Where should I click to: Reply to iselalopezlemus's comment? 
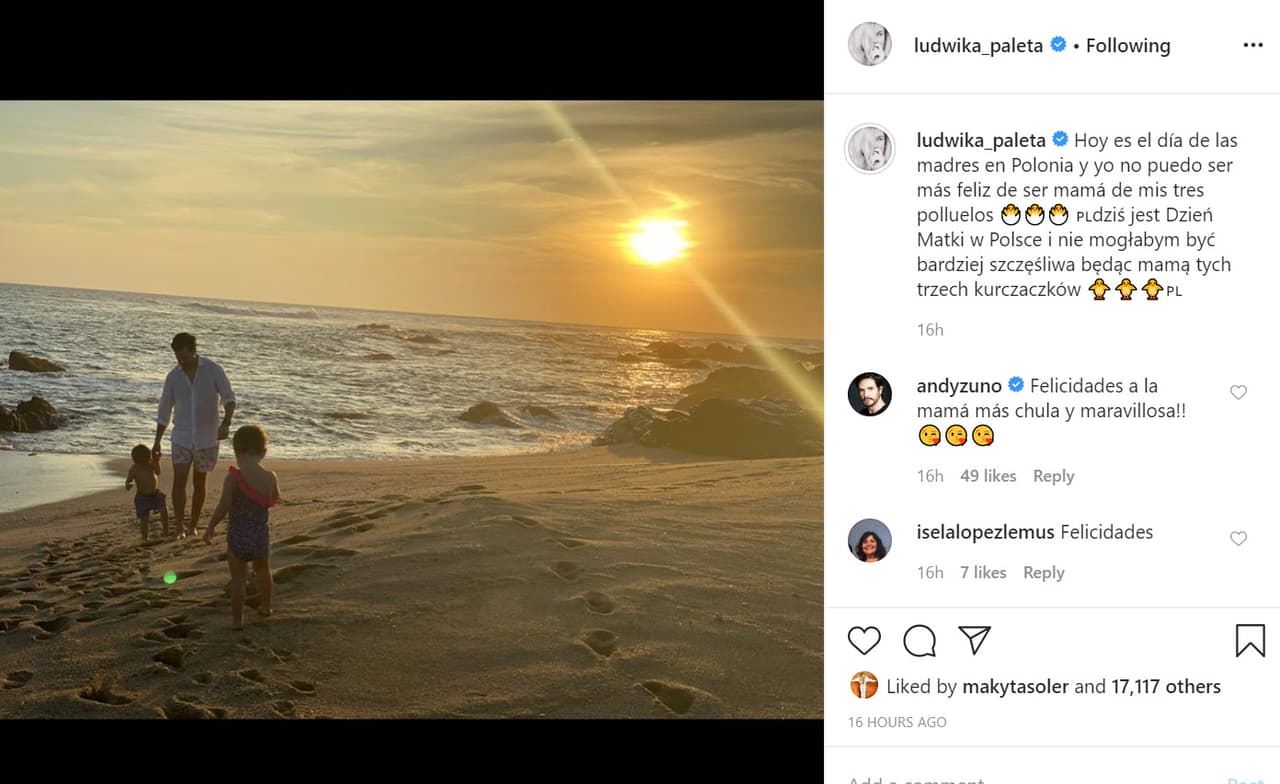pos(1043,572)
